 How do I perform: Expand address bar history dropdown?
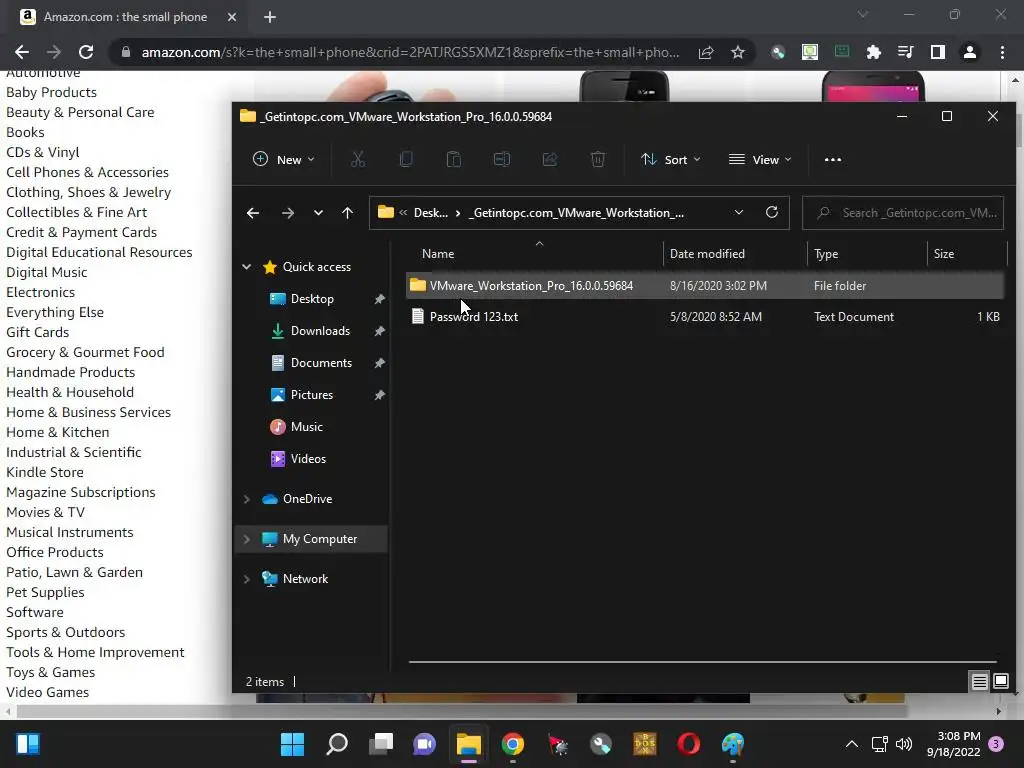pyautogui.click(x=739, y=212)
